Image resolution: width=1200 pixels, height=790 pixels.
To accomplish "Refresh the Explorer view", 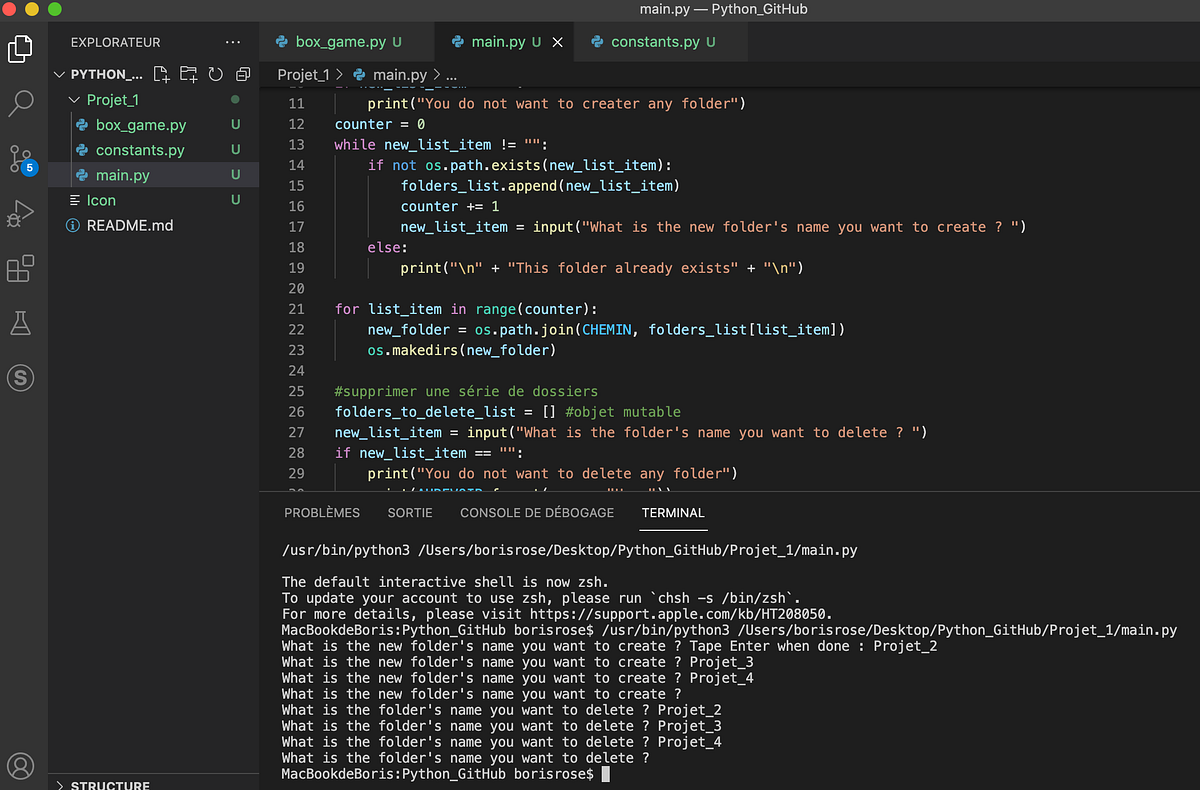I will tap(215, 73).
